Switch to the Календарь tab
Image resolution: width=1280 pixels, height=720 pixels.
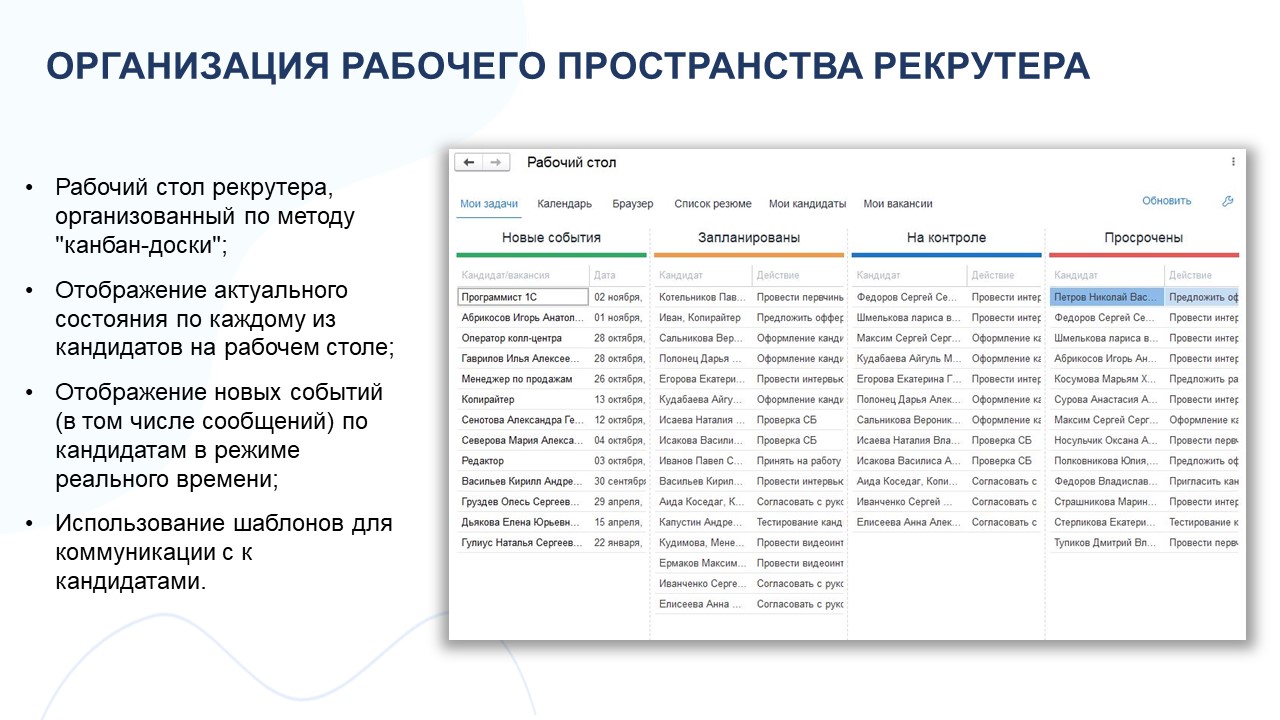(564, 203)
